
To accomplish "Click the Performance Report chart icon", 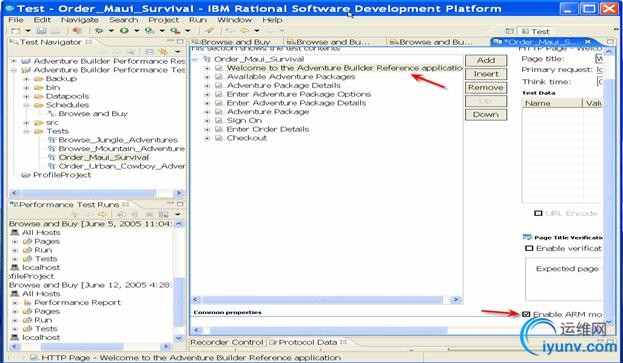I will (27, 303).
